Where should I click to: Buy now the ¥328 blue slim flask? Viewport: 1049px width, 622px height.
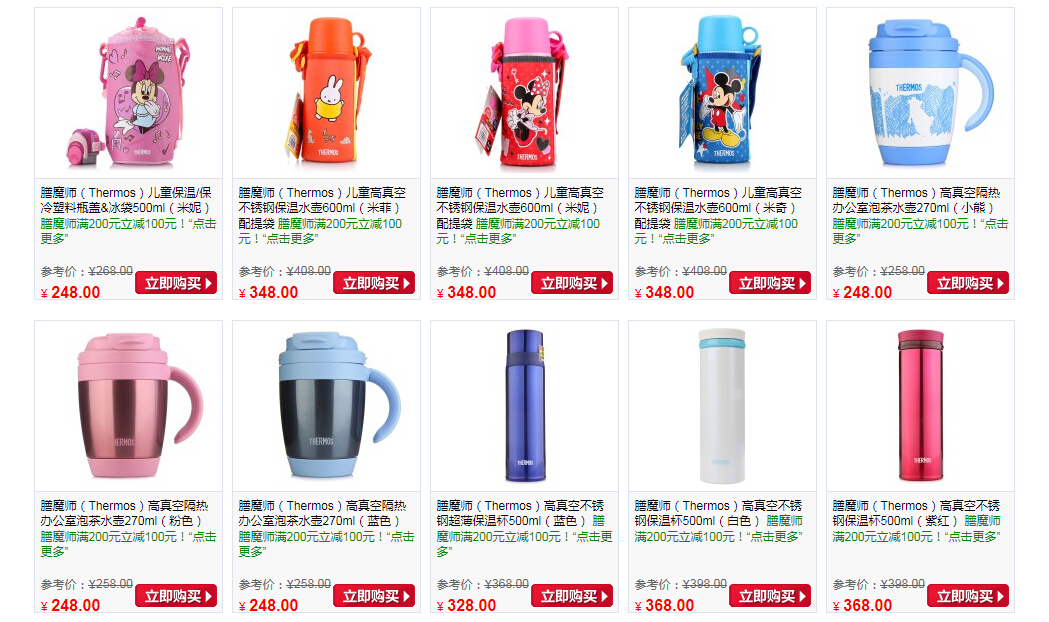click(572, 596)
